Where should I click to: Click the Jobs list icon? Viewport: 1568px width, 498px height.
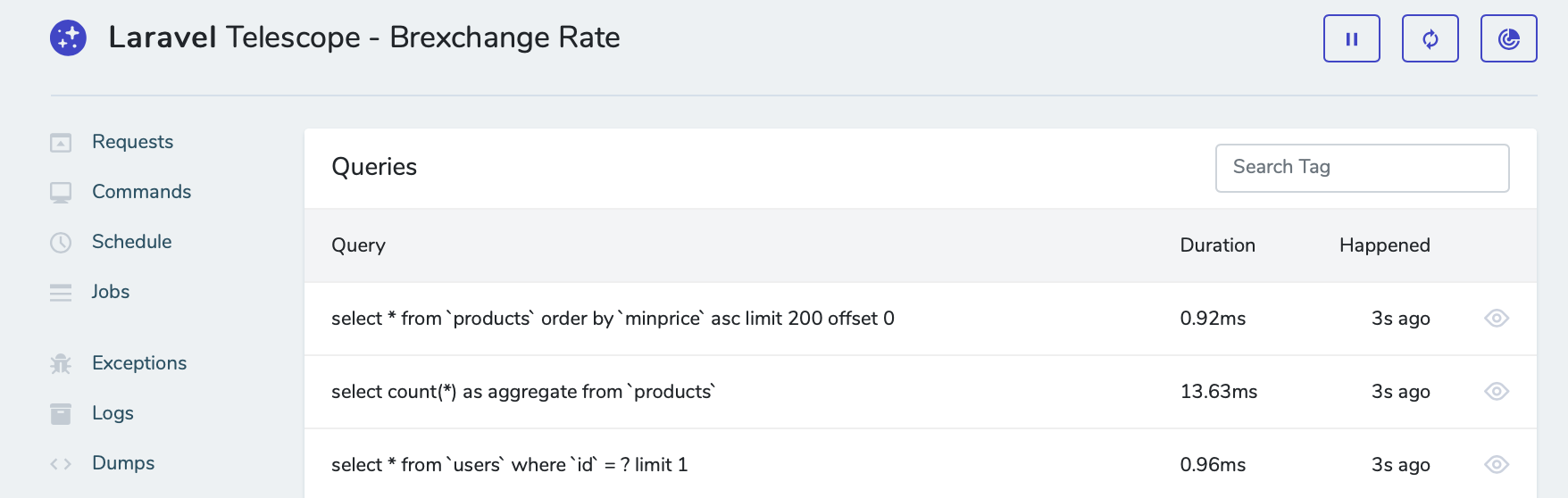(x=61, y=293)
